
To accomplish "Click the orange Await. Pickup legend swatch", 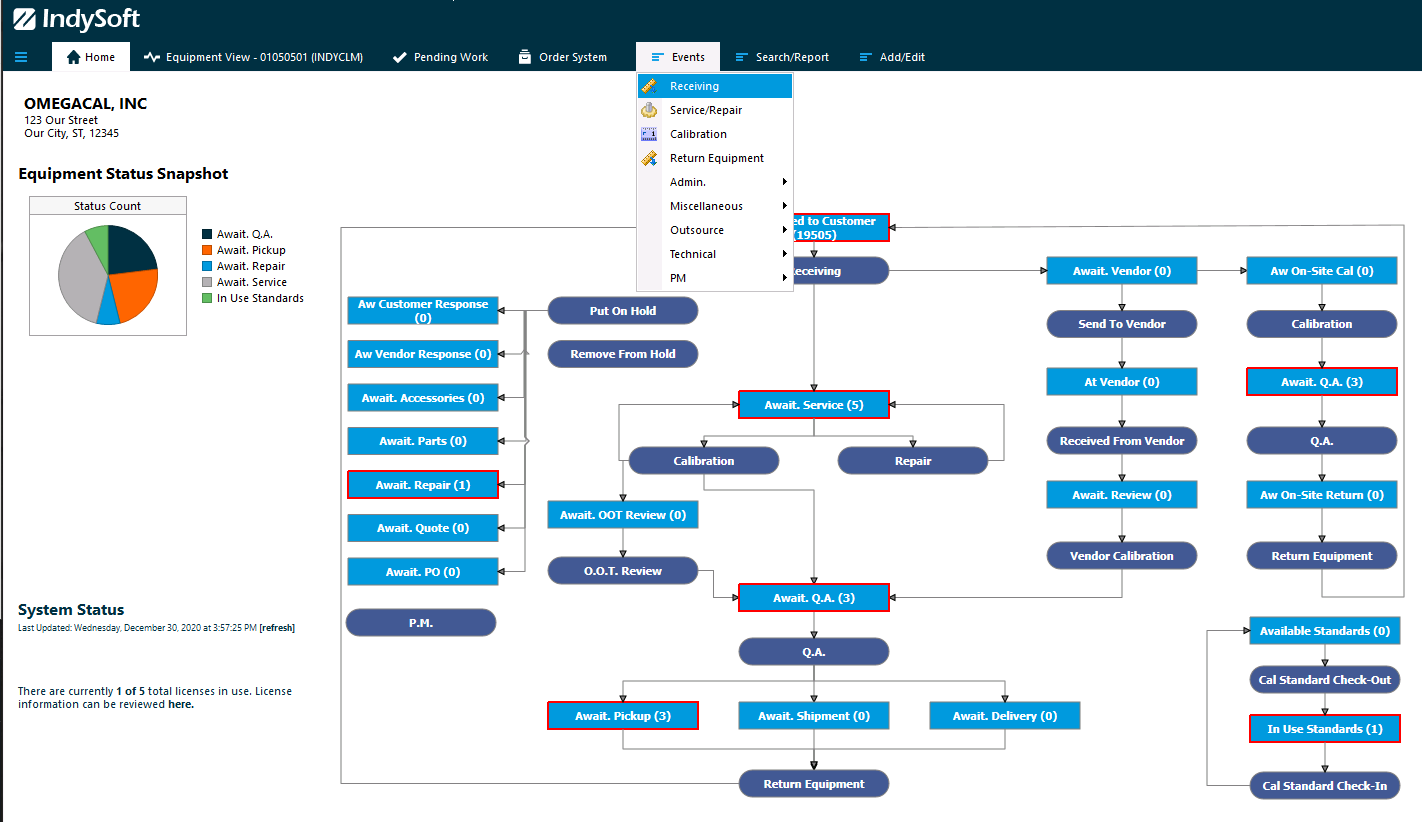I will 207,250.
